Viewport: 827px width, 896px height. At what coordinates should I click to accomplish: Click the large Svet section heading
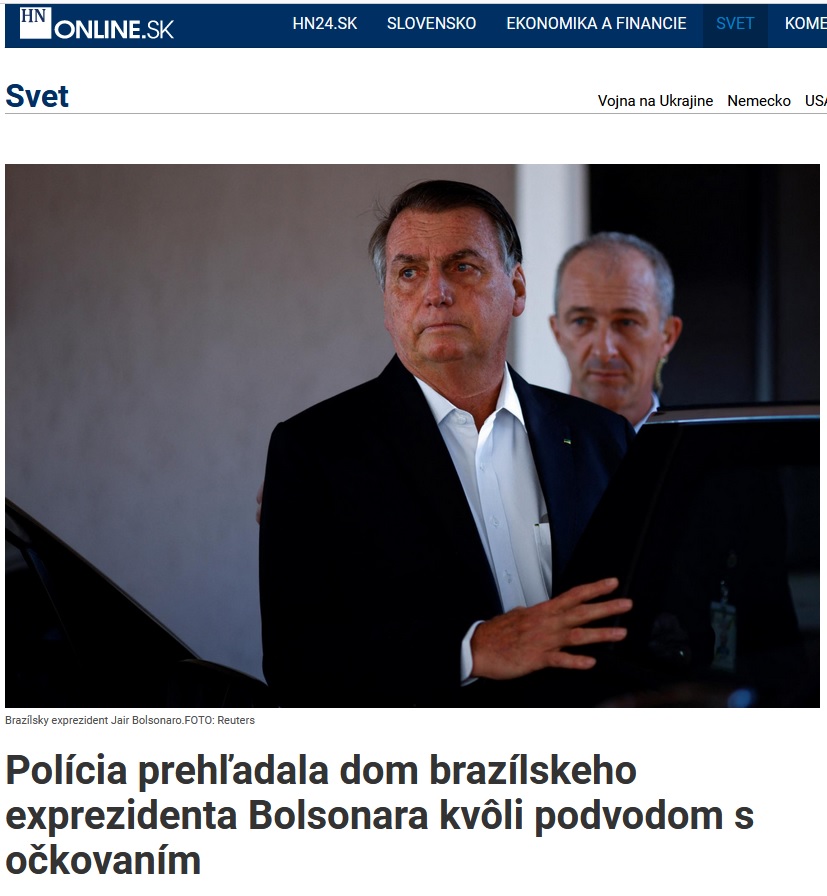click(37, 96)
